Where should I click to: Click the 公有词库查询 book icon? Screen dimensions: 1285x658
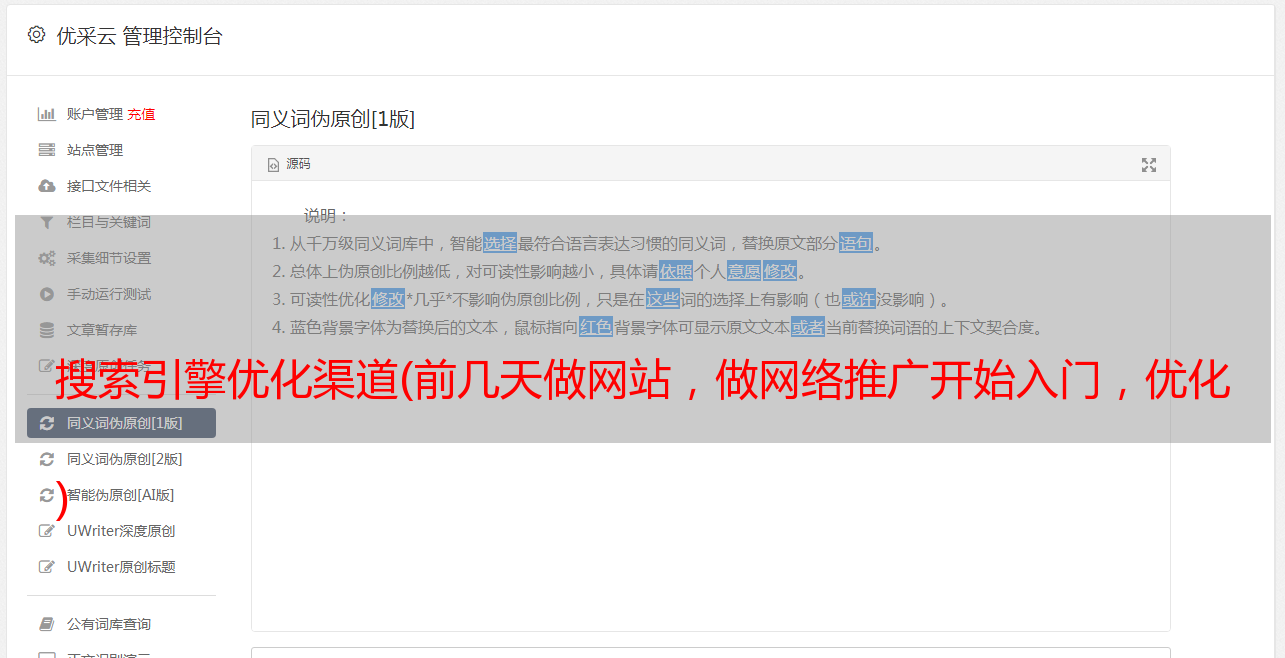pyautogui.click(x=46, y=624)
